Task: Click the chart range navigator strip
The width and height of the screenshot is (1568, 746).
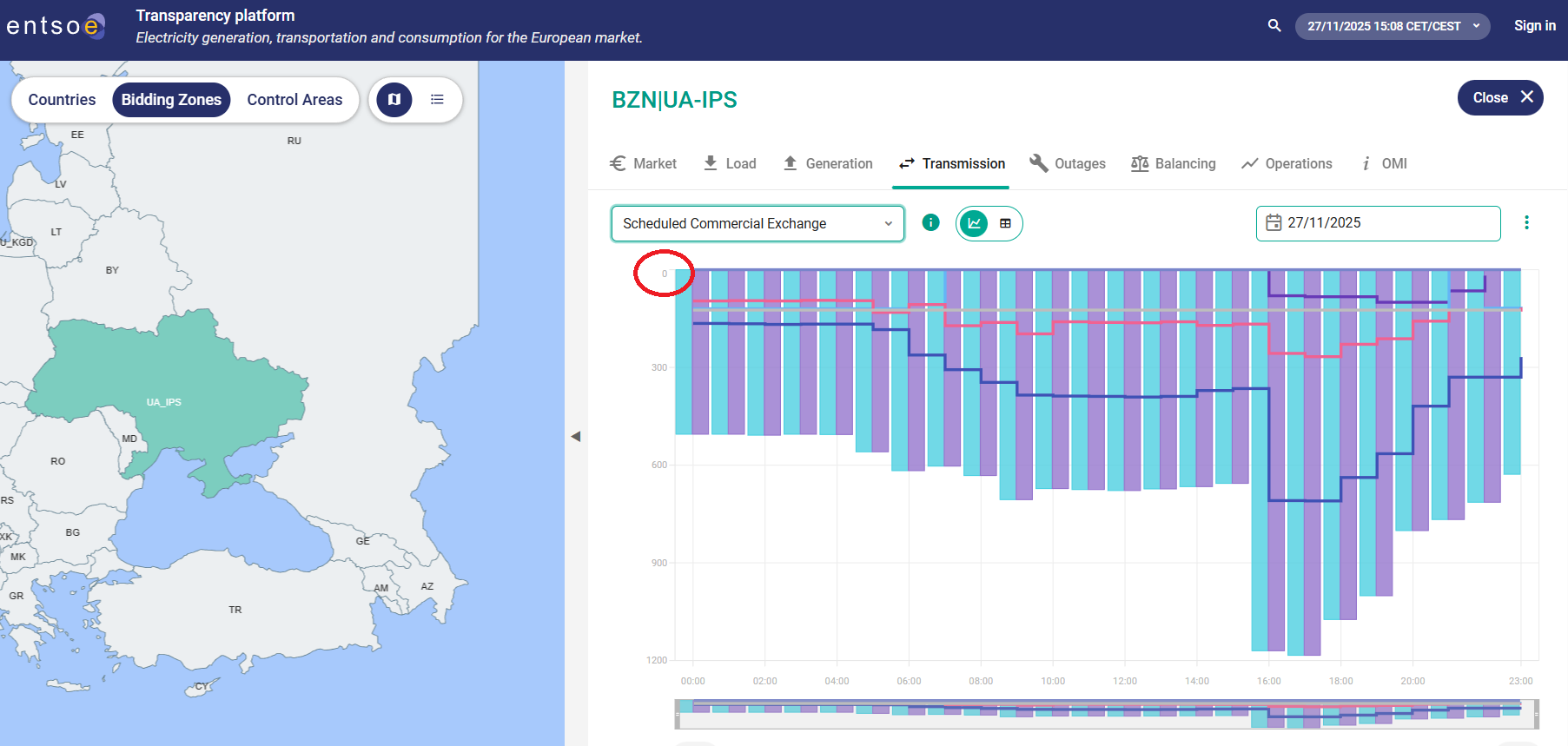Action: click(x=1106, y=714)
